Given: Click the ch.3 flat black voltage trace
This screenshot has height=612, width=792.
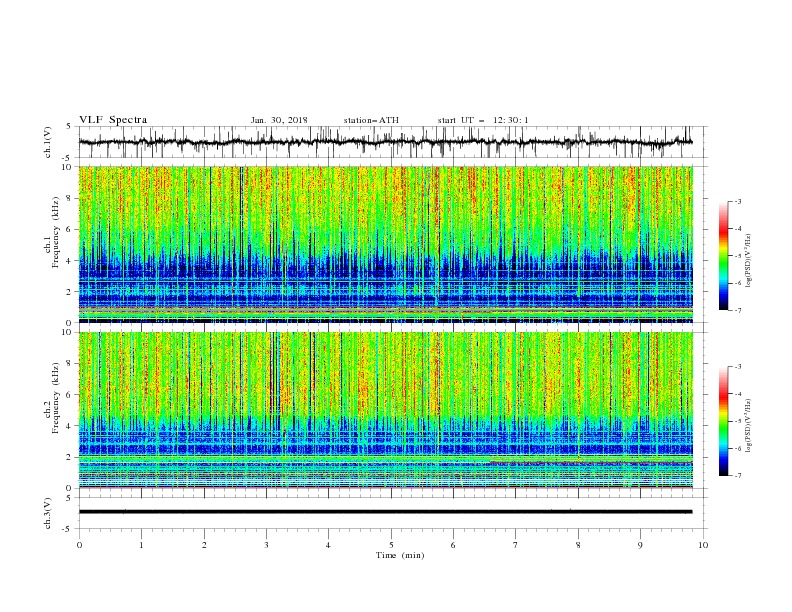Looking at the screenshot, I should pyautogui.click(x=385, y=512).
